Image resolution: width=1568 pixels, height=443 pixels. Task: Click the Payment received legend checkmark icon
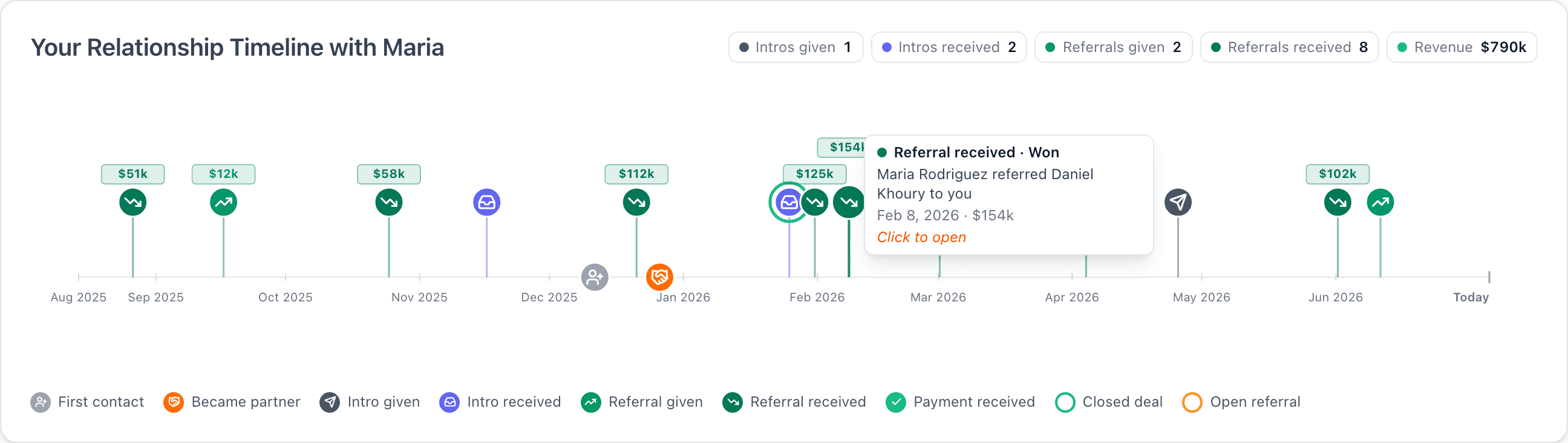coord(896,403)
